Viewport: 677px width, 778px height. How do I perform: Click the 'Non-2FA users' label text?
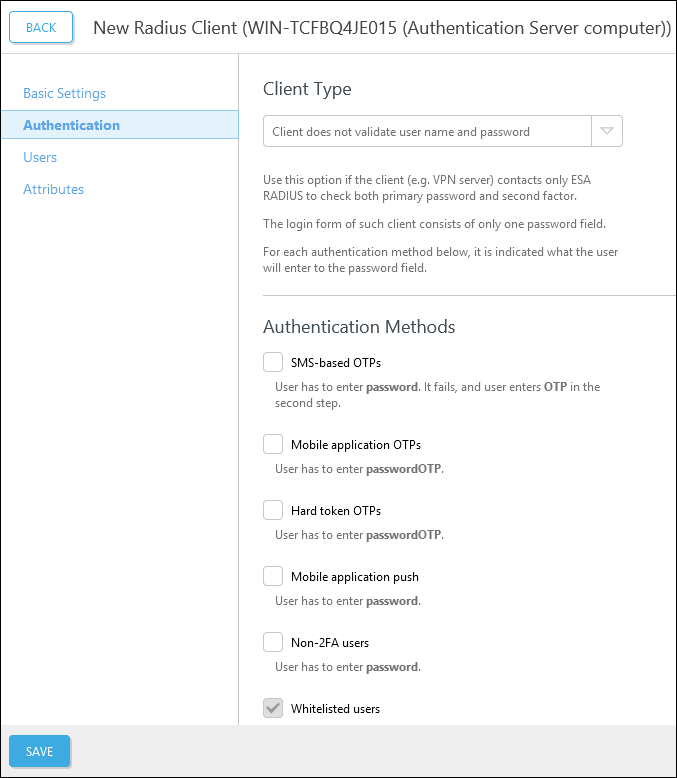pos(330,642)
